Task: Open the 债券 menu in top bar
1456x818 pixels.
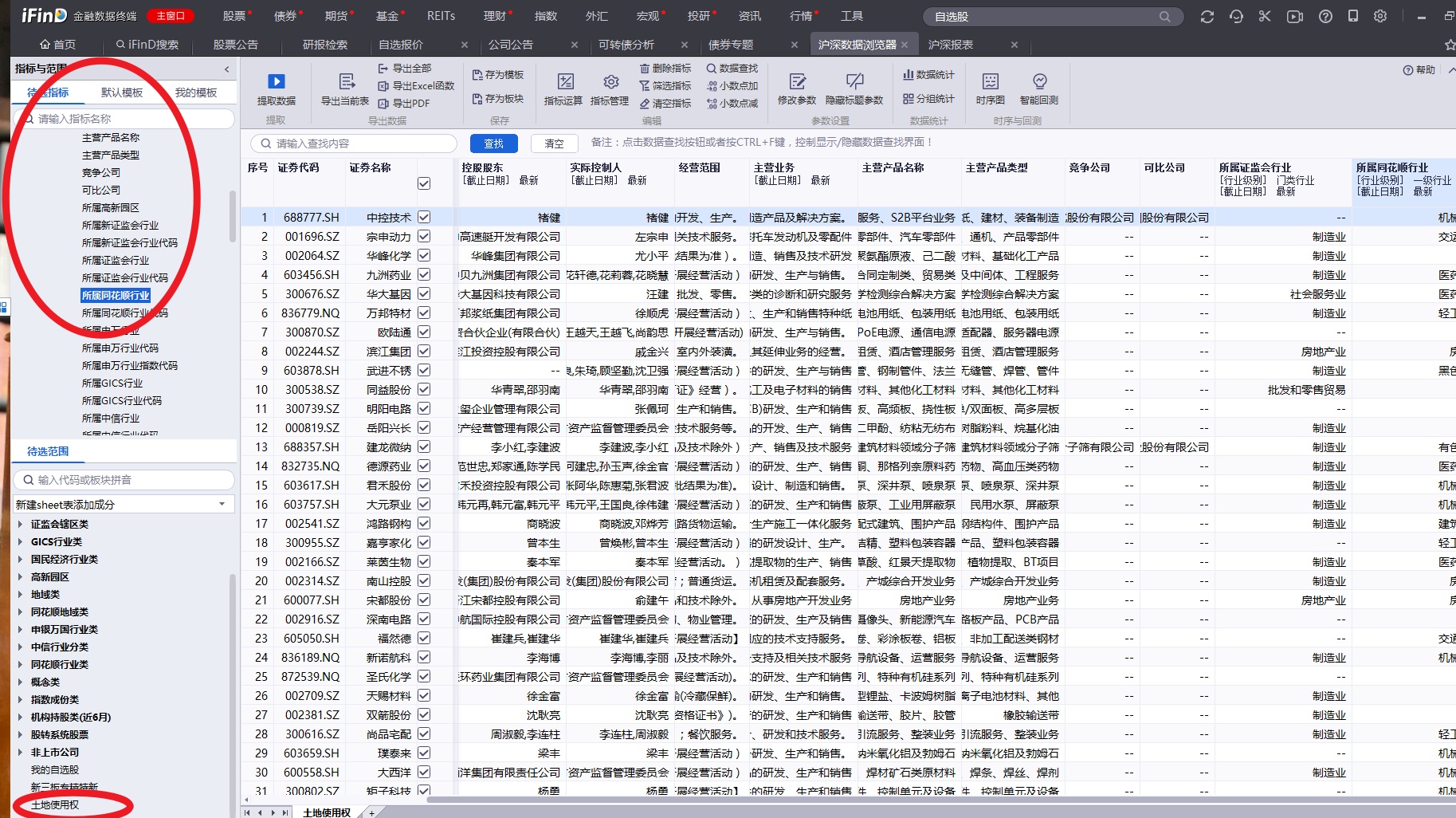Action: point(285,16)
